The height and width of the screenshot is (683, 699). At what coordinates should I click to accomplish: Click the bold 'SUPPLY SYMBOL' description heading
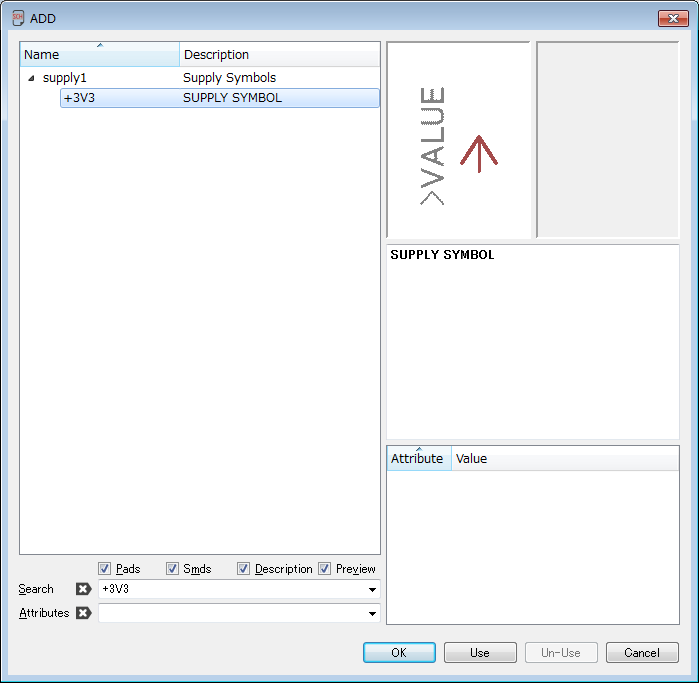coord(442,255)
